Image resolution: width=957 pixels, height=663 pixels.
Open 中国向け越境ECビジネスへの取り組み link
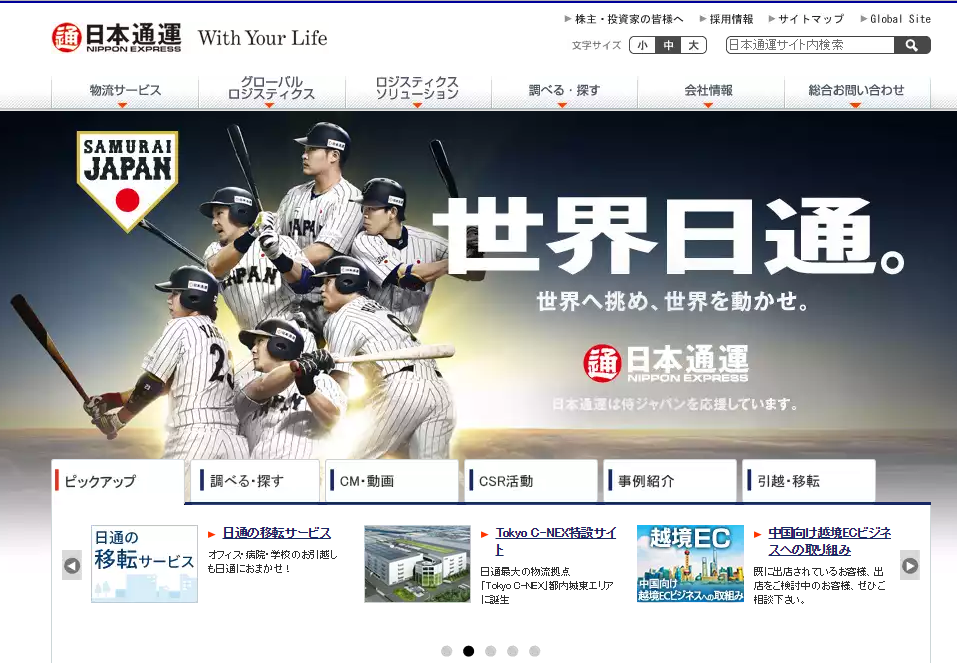829,541
